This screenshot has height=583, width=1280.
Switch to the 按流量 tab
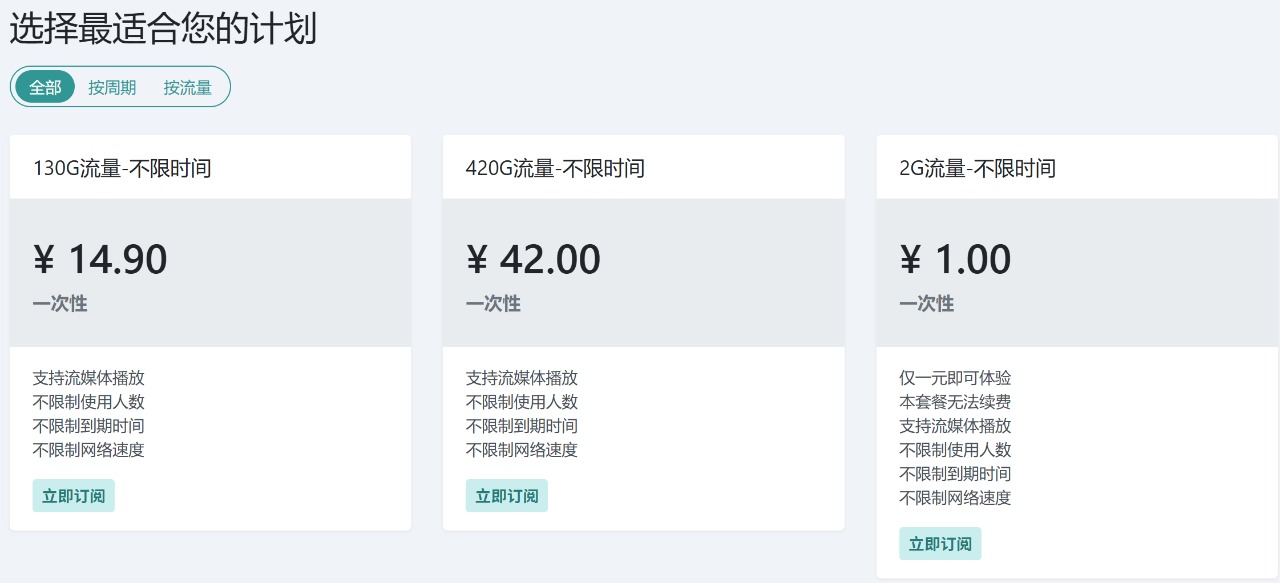pyautogui.click(x=188, y=87)
